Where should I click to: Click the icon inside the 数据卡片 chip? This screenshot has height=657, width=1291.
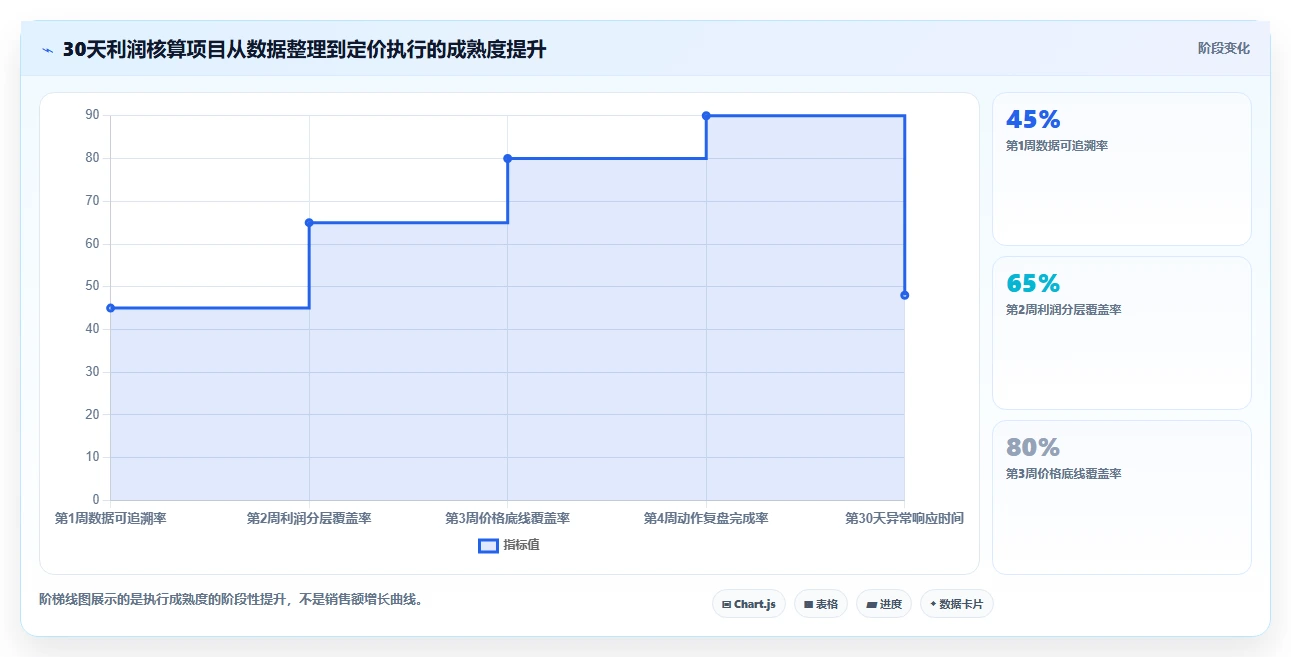933,604
